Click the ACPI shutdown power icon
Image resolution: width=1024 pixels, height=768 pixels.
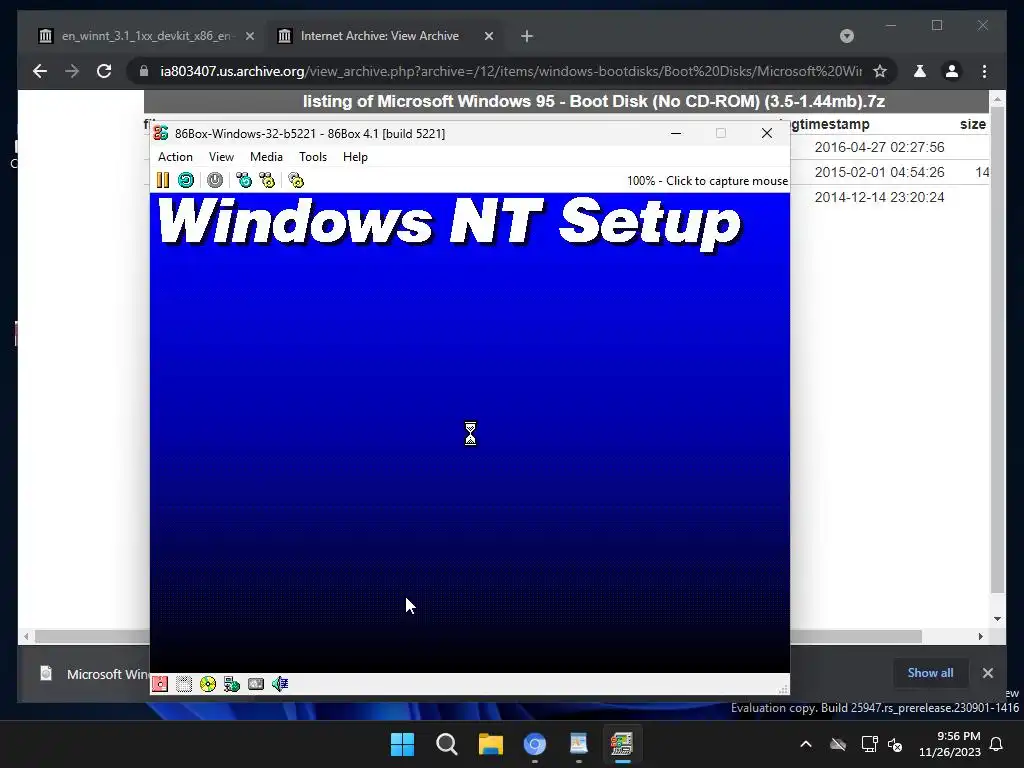[x=215, y=180]
